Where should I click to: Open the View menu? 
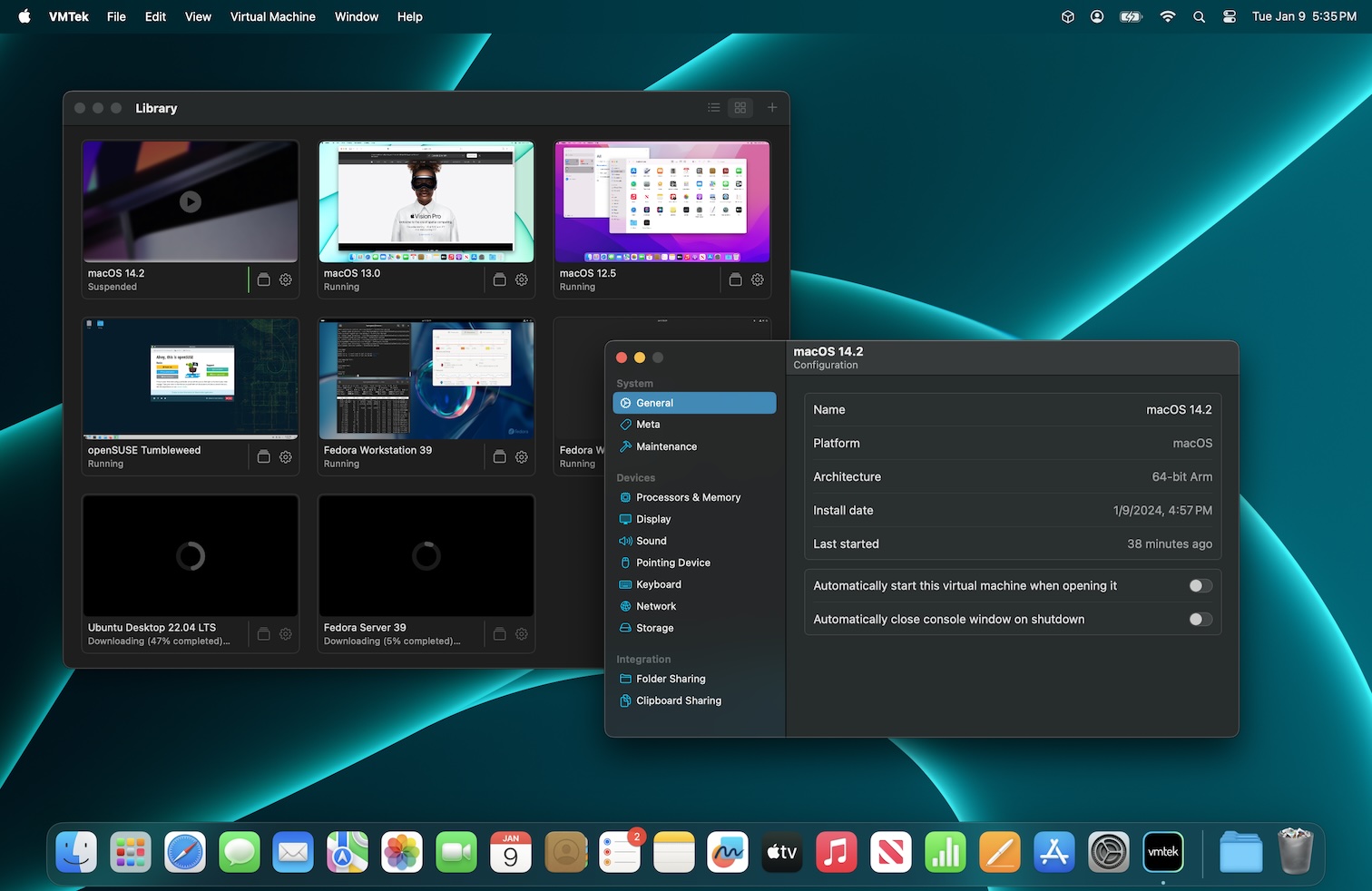198,16
